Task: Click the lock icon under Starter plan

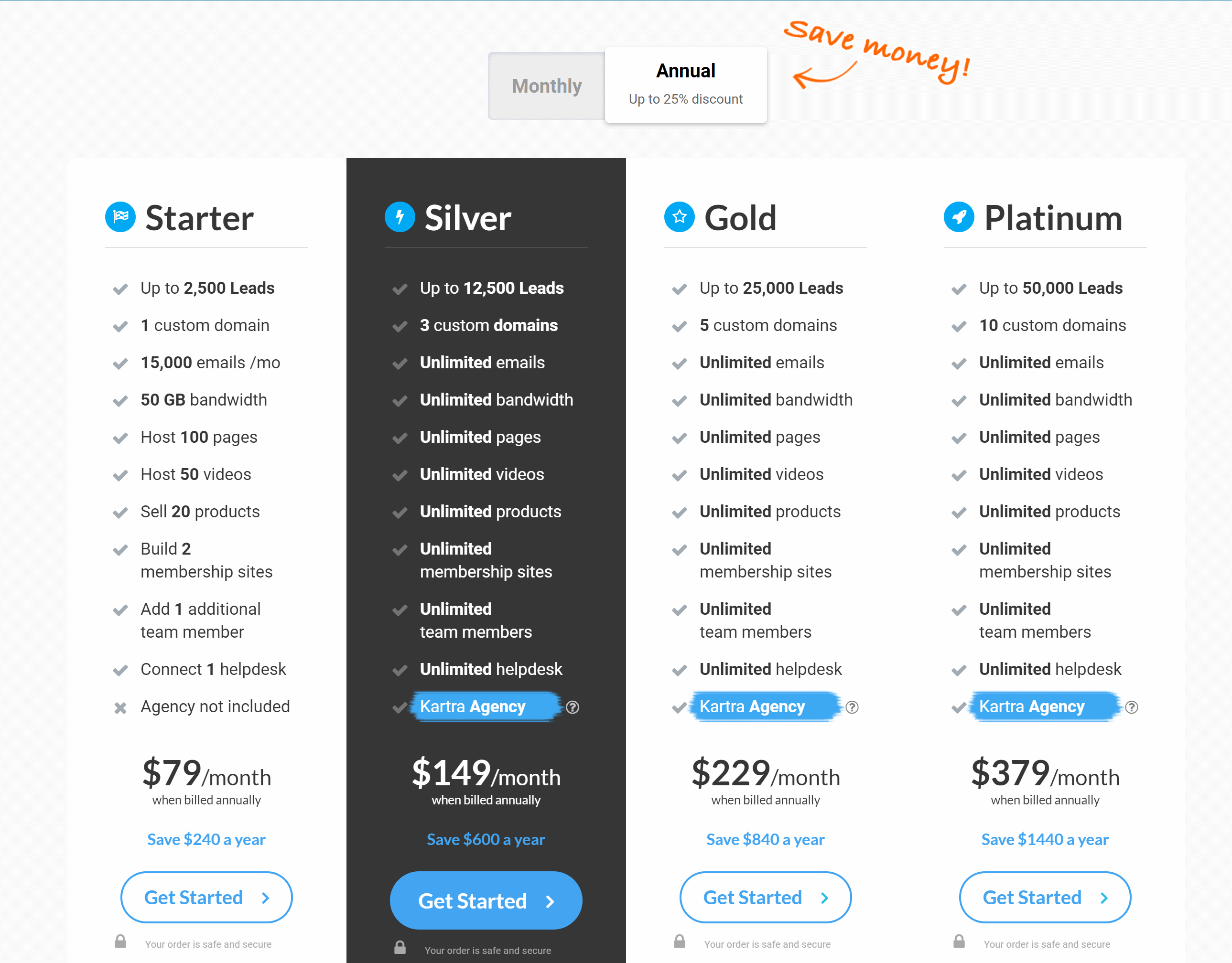Action: click(x=120, y=941)
